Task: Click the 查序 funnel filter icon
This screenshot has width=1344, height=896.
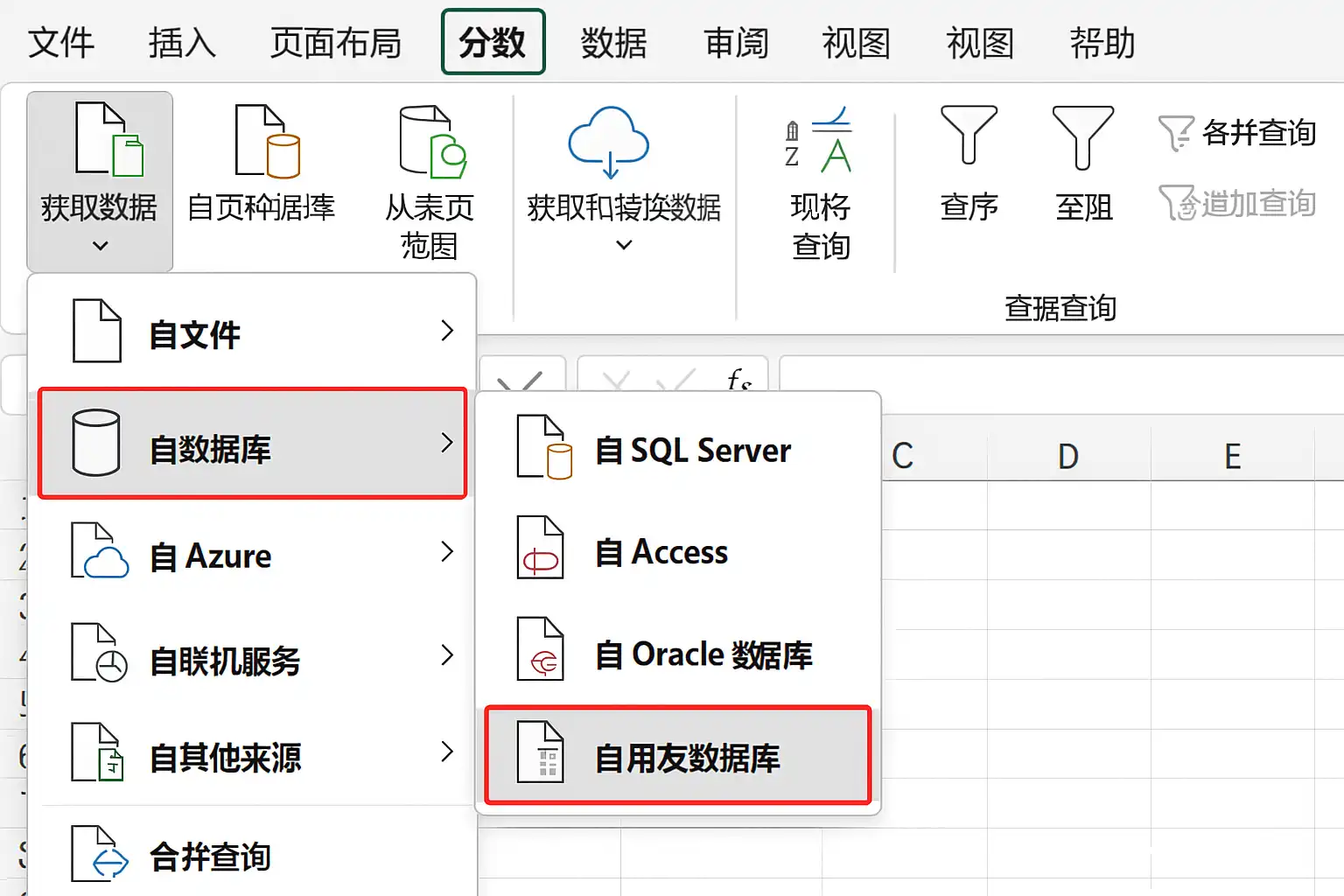Action: (969, 136)
